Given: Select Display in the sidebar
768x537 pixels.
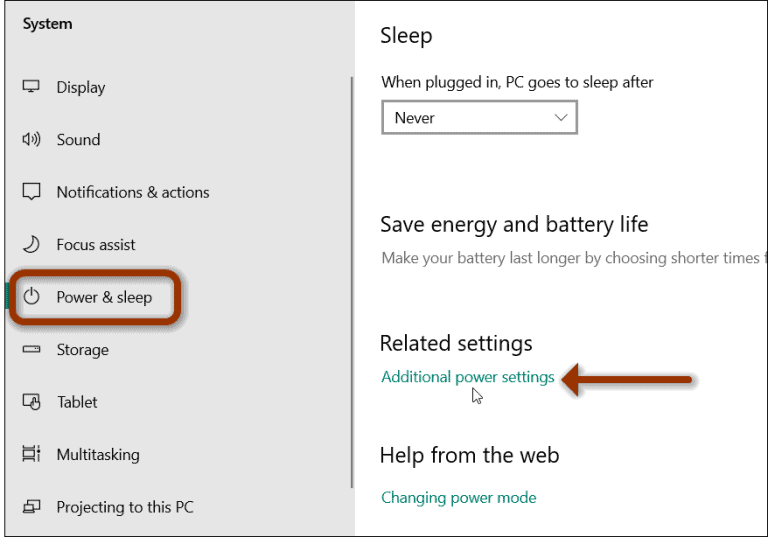Looking at the screenshot, I should pyautogui.click(x=81, y=87).
